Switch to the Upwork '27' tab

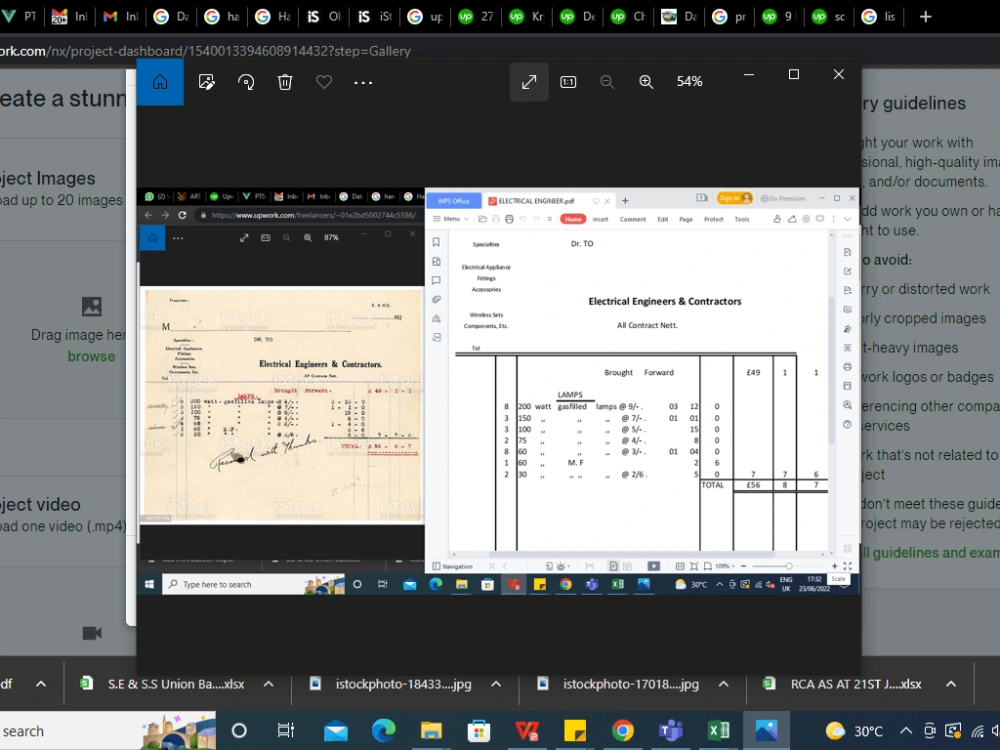476,17
